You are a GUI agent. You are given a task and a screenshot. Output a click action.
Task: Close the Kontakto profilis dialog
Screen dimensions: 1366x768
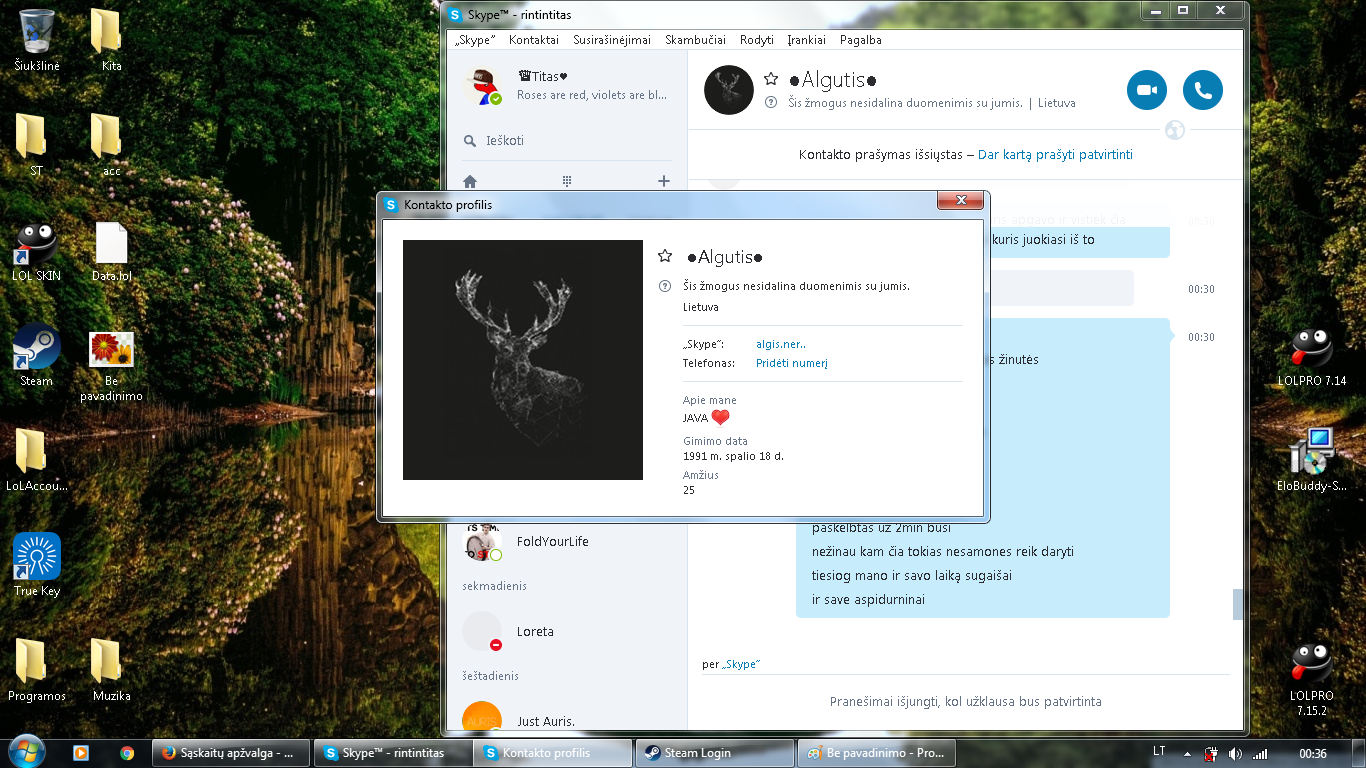961,201
